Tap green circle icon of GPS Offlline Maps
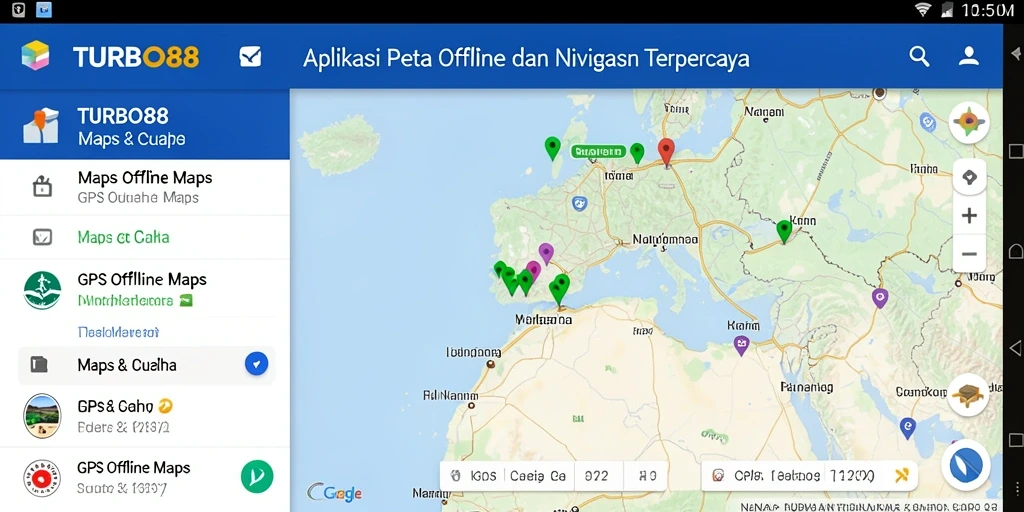The height and width of the screenshot is (512, 1024). tap(42, 290)
